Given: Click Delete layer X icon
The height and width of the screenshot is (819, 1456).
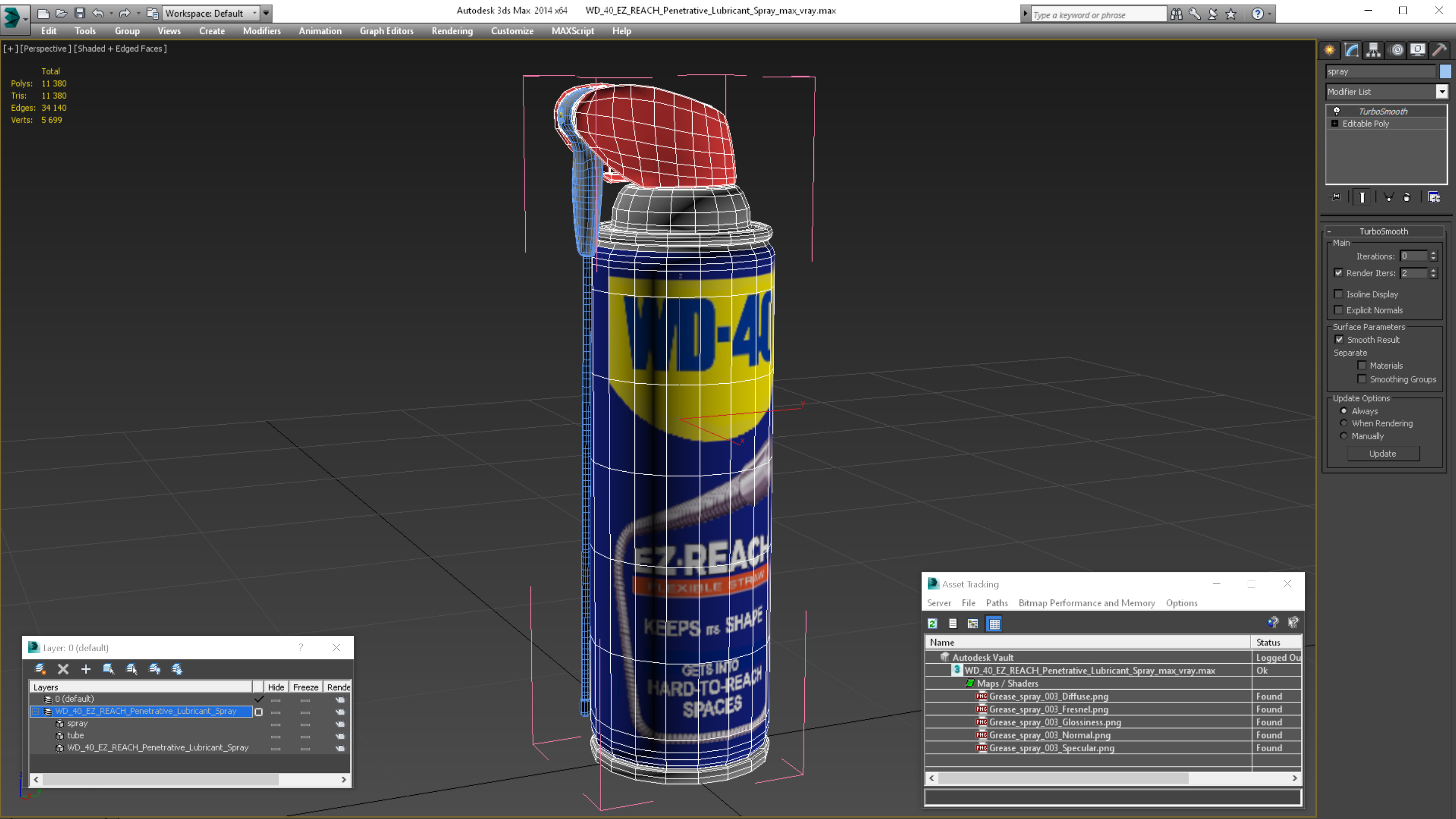Looking at the screenshot, I should (x=63, y=669).
